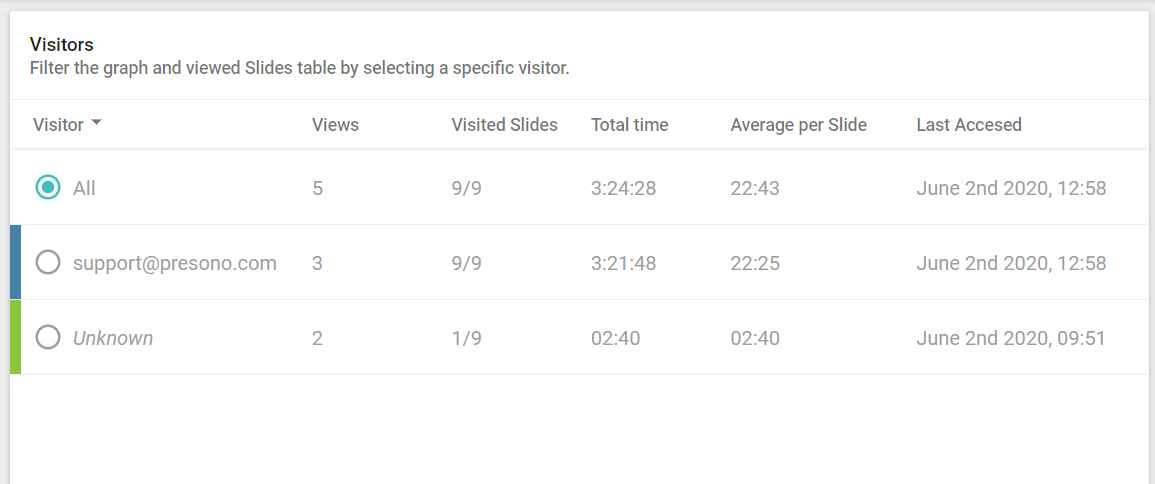This screenshot has height=484, width=1155.
Task: Select the Unknown visitor radio button
Action: (x=48, y=338)
